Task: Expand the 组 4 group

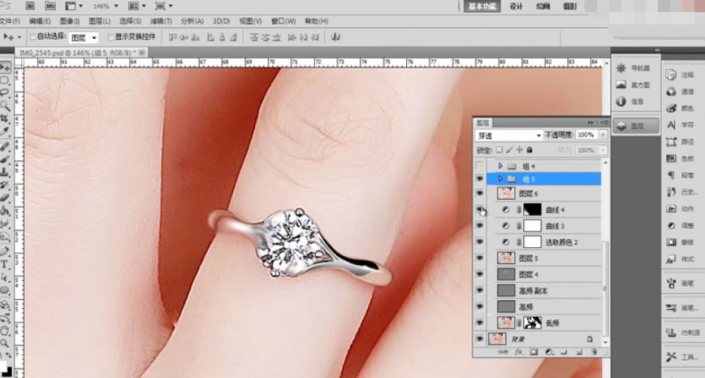Action: point(500,166)
